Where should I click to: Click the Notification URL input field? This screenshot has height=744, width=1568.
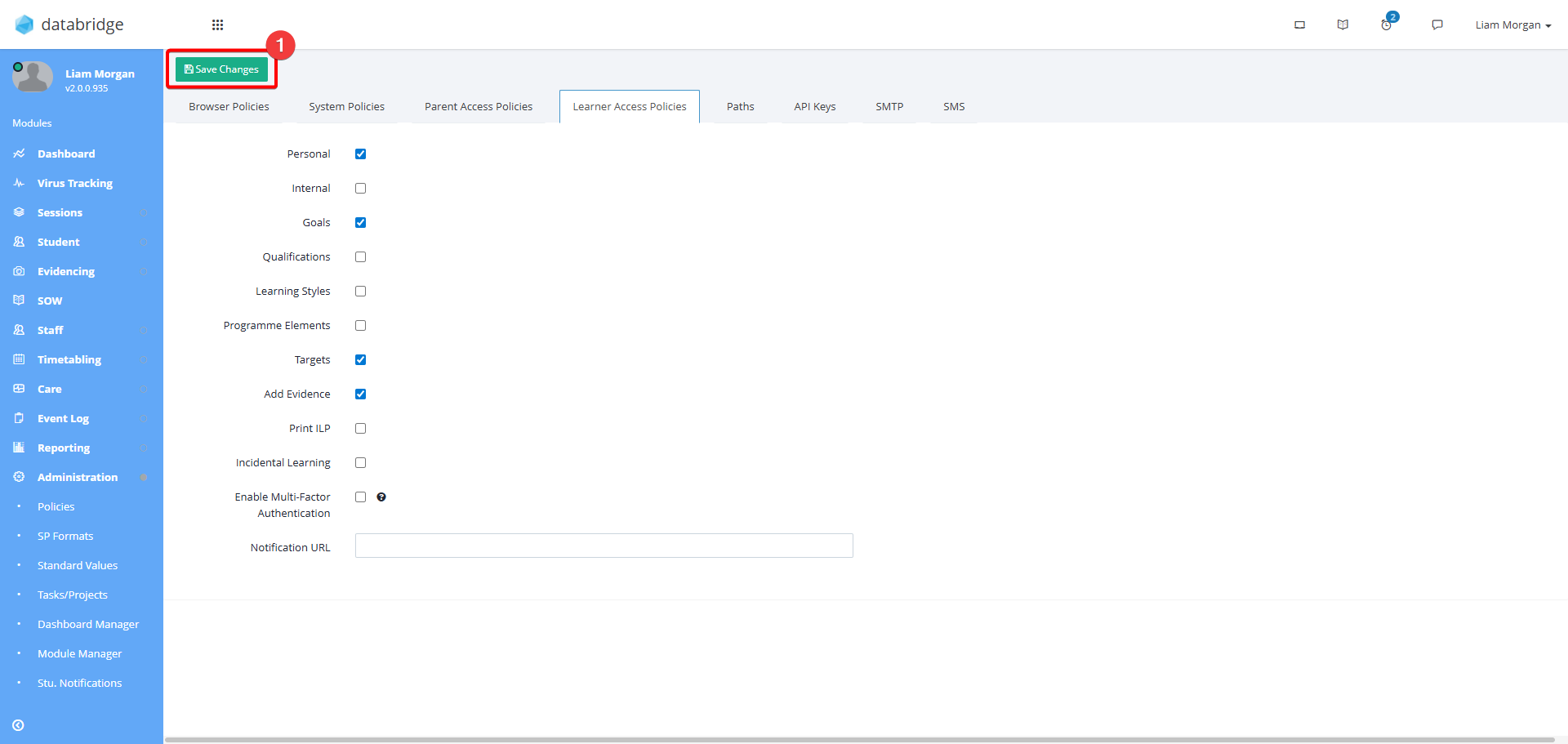click(604, 546)
